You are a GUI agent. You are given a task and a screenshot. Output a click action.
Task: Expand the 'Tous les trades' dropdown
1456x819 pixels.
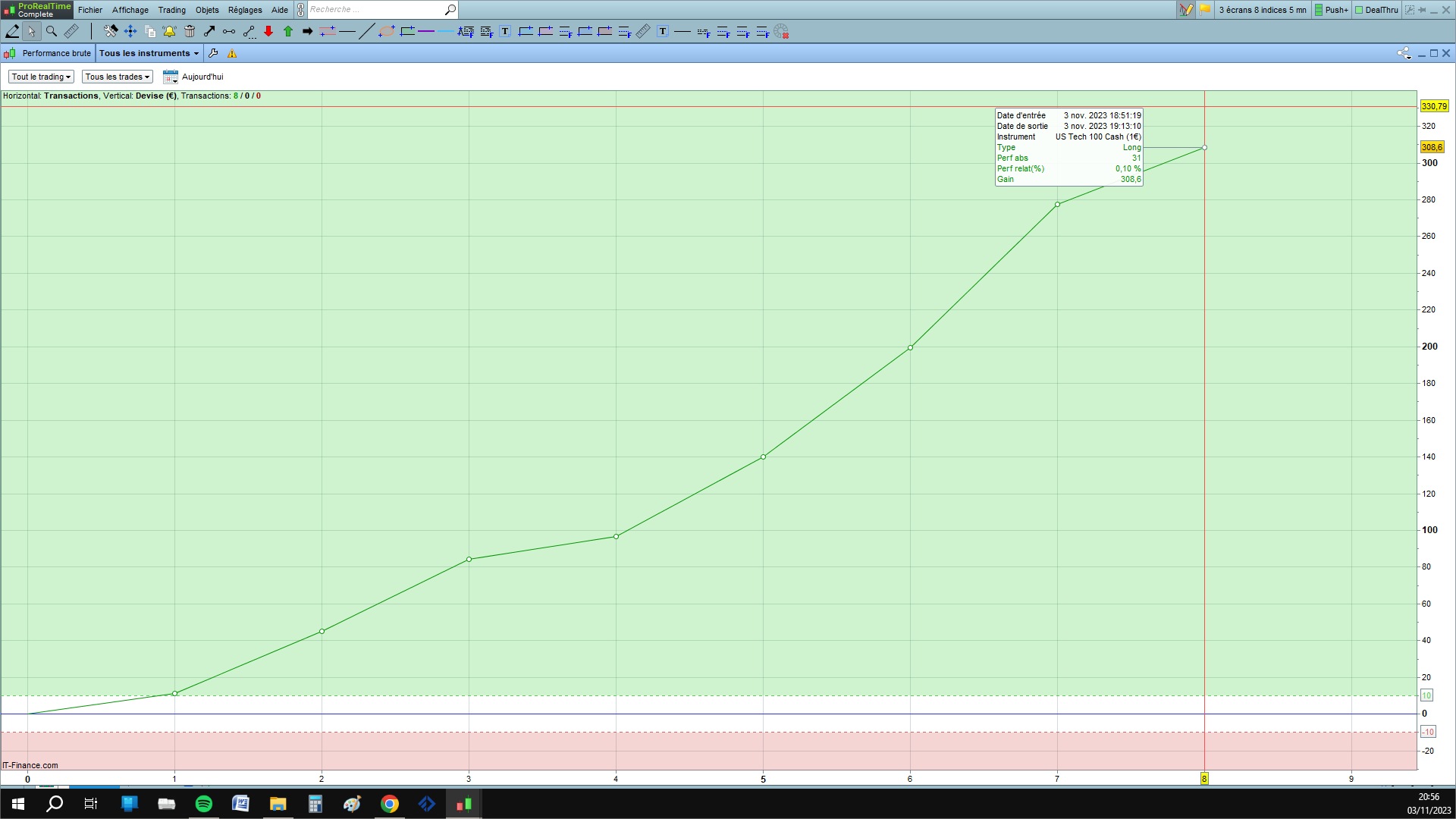(x=118, y=77)
